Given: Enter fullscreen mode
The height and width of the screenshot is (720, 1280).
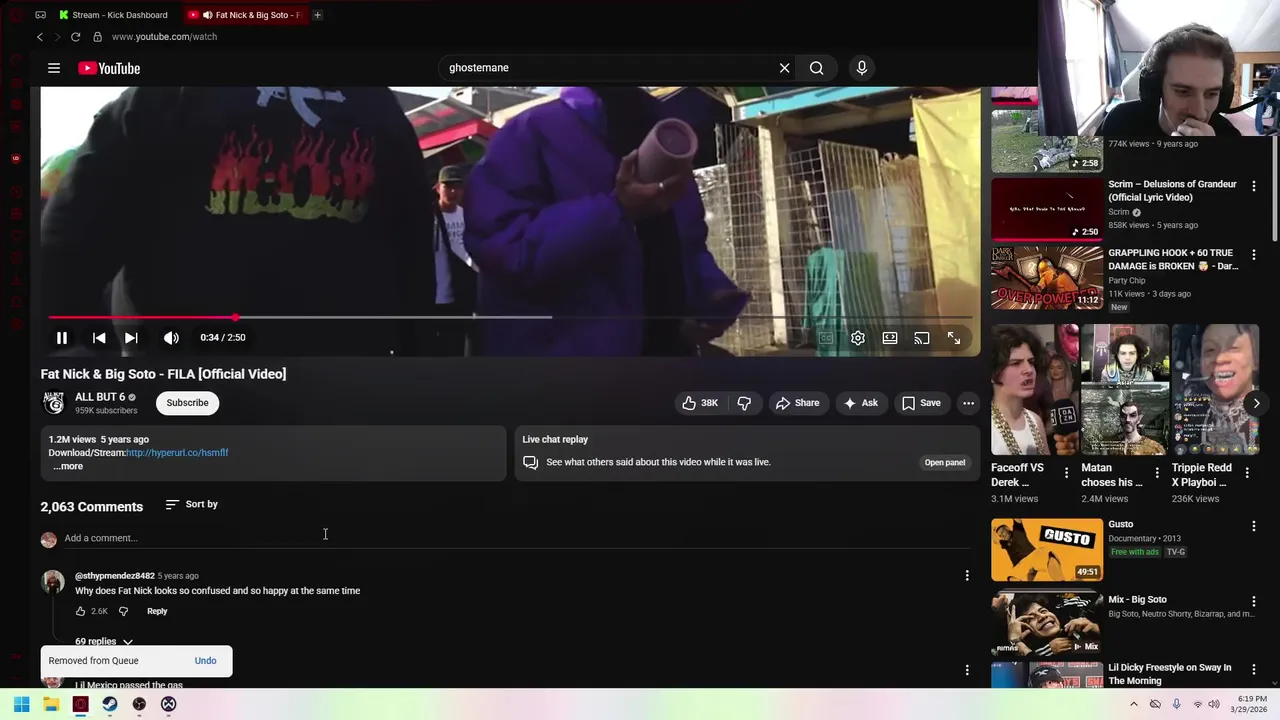Looking at the screenshot, I should pyautogui.click(x=954, y=338).
